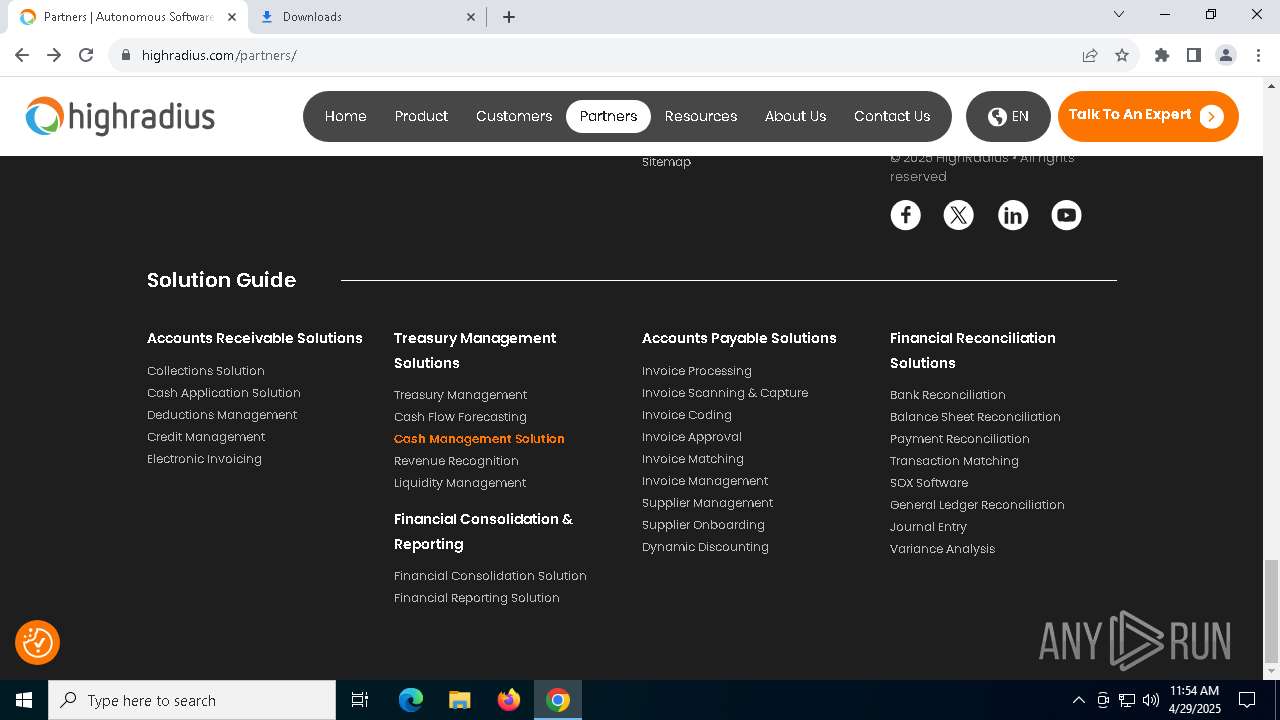Open the EN language selector
The width and height of the screenshot is (1280, 720).
click(x=1008, y=116)
